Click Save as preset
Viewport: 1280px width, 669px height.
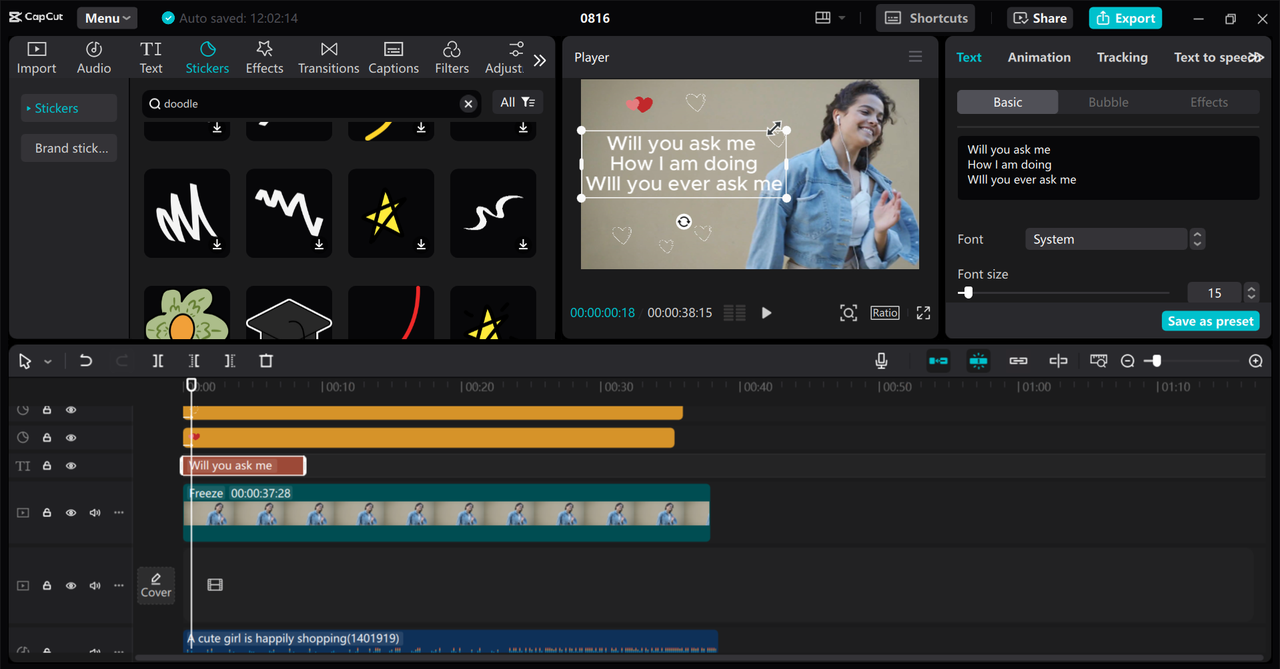1210,321
